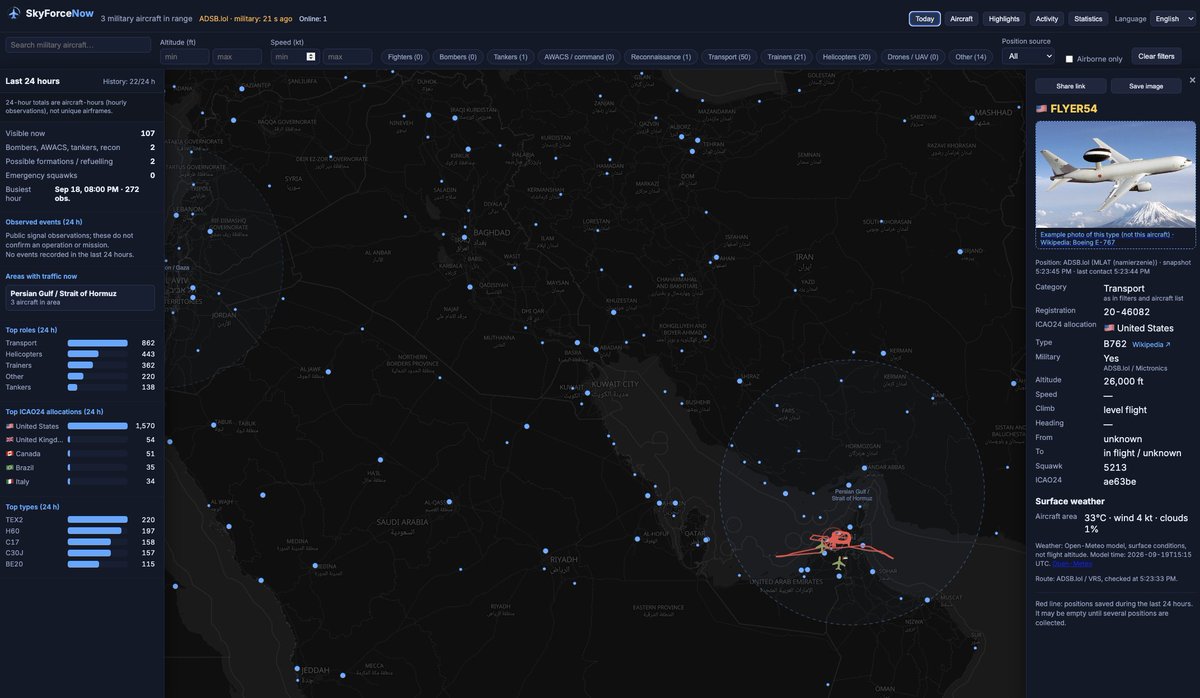
Task: Click the Italy flag in allocations list
Action: [10, 481]
